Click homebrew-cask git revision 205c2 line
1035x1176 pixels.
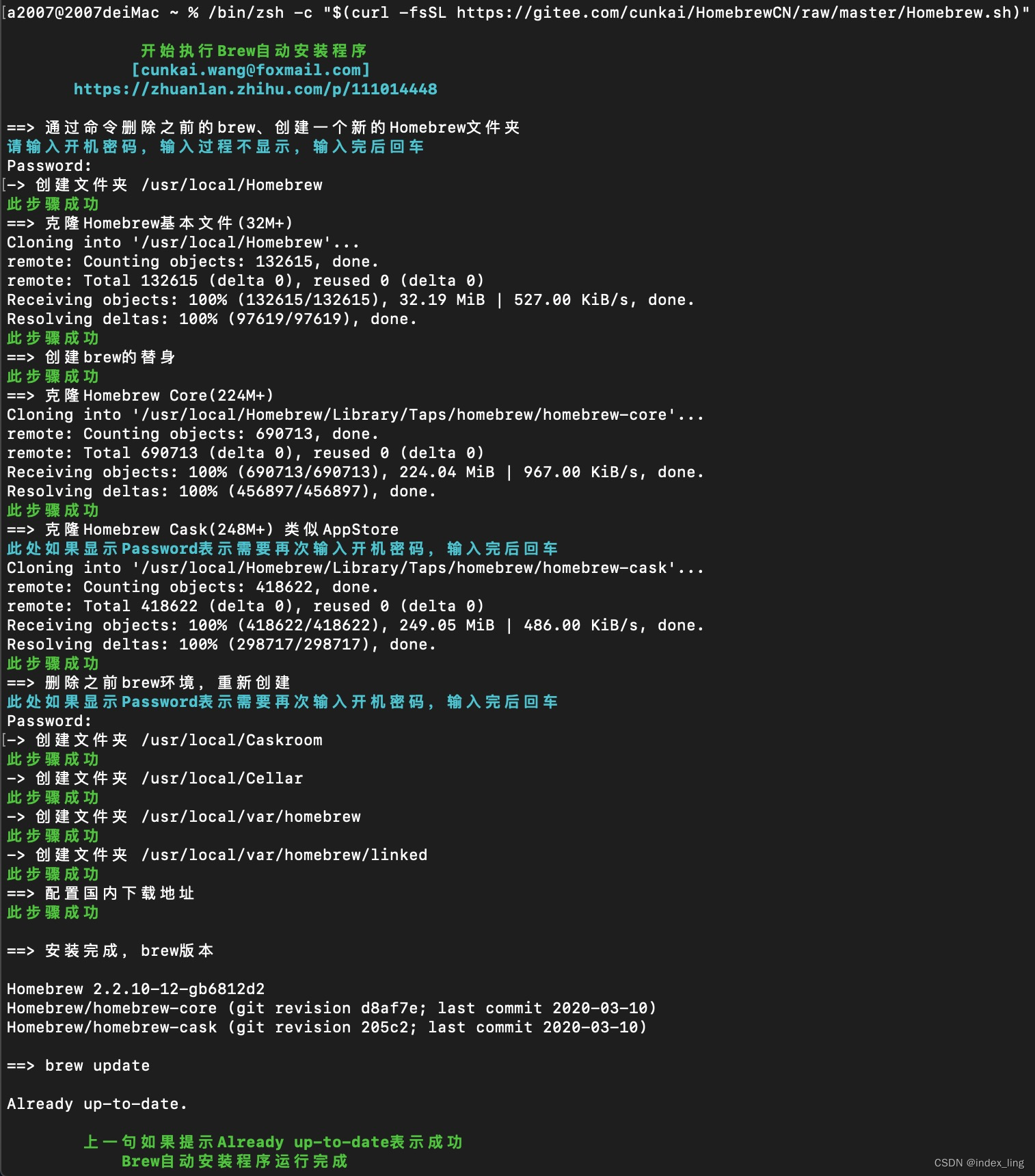tap(327, 1027)
